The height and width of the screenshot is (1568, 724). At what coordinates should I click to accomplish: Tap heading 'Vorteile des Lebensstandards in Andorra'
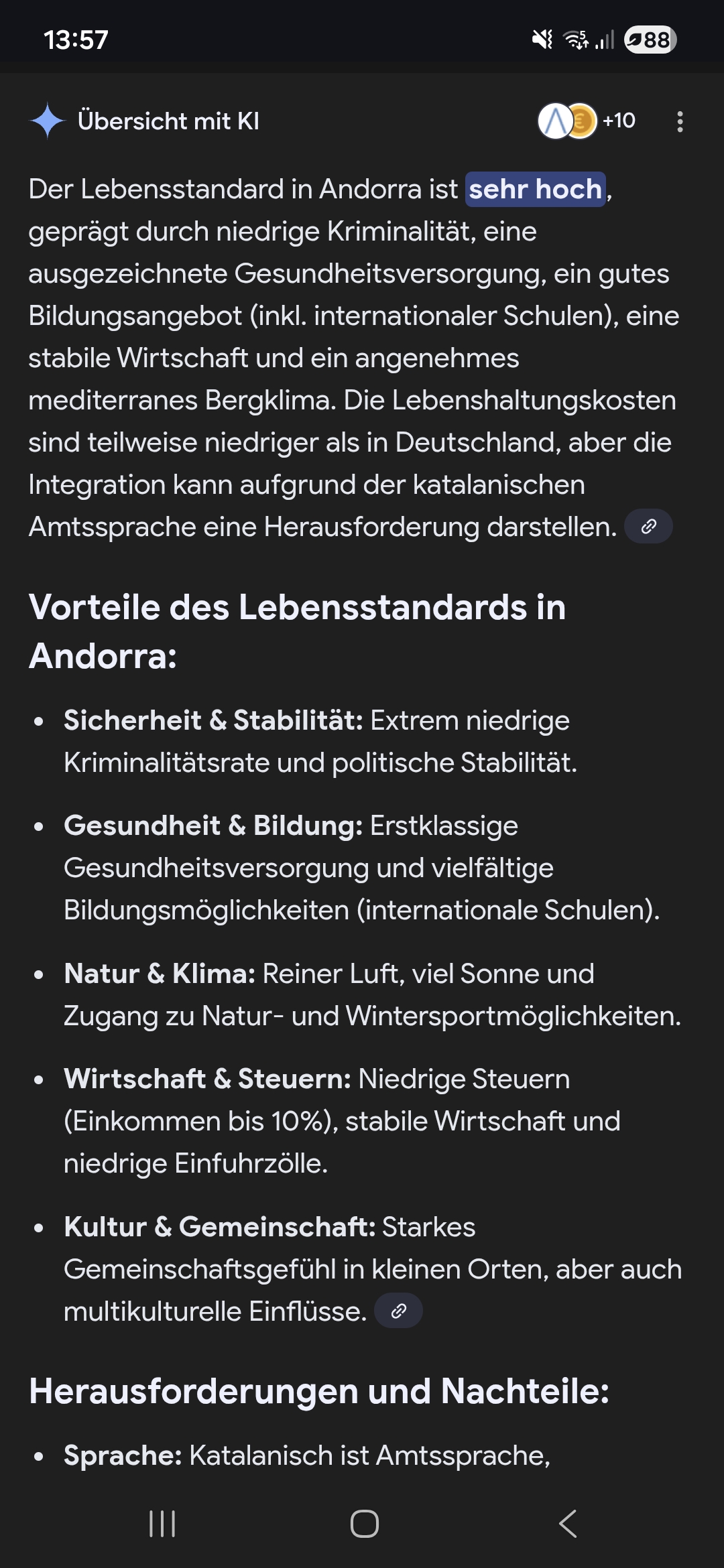(x=297, y=631)
